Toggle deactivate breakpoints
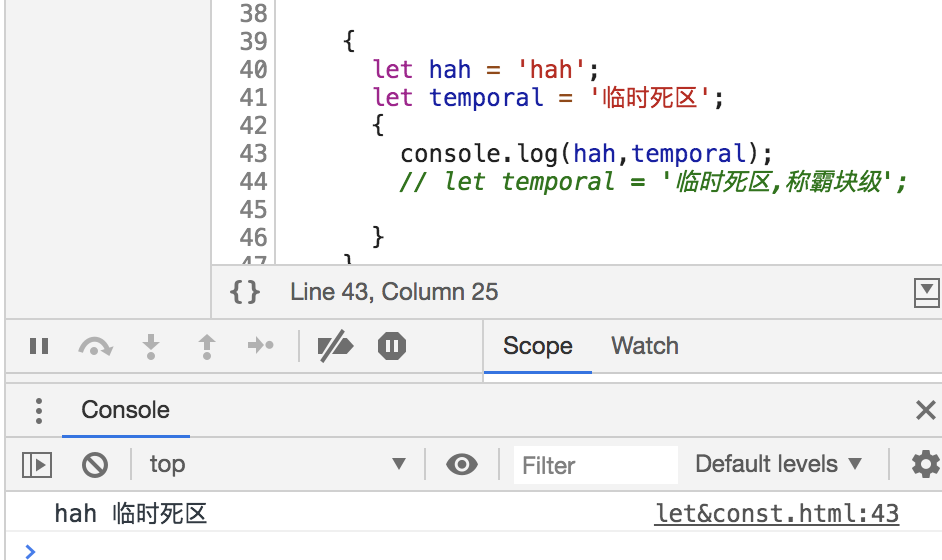 click(335, 347)
